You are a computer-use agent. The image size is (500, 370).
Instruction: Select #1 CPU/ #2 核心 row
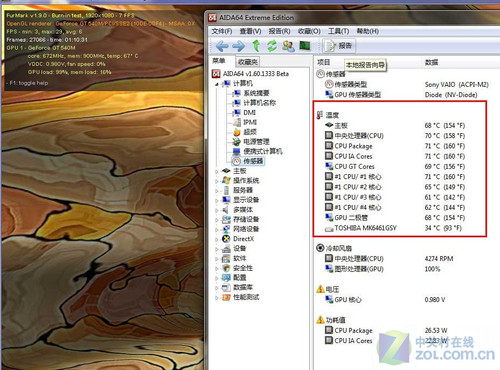tap(395, 187)
